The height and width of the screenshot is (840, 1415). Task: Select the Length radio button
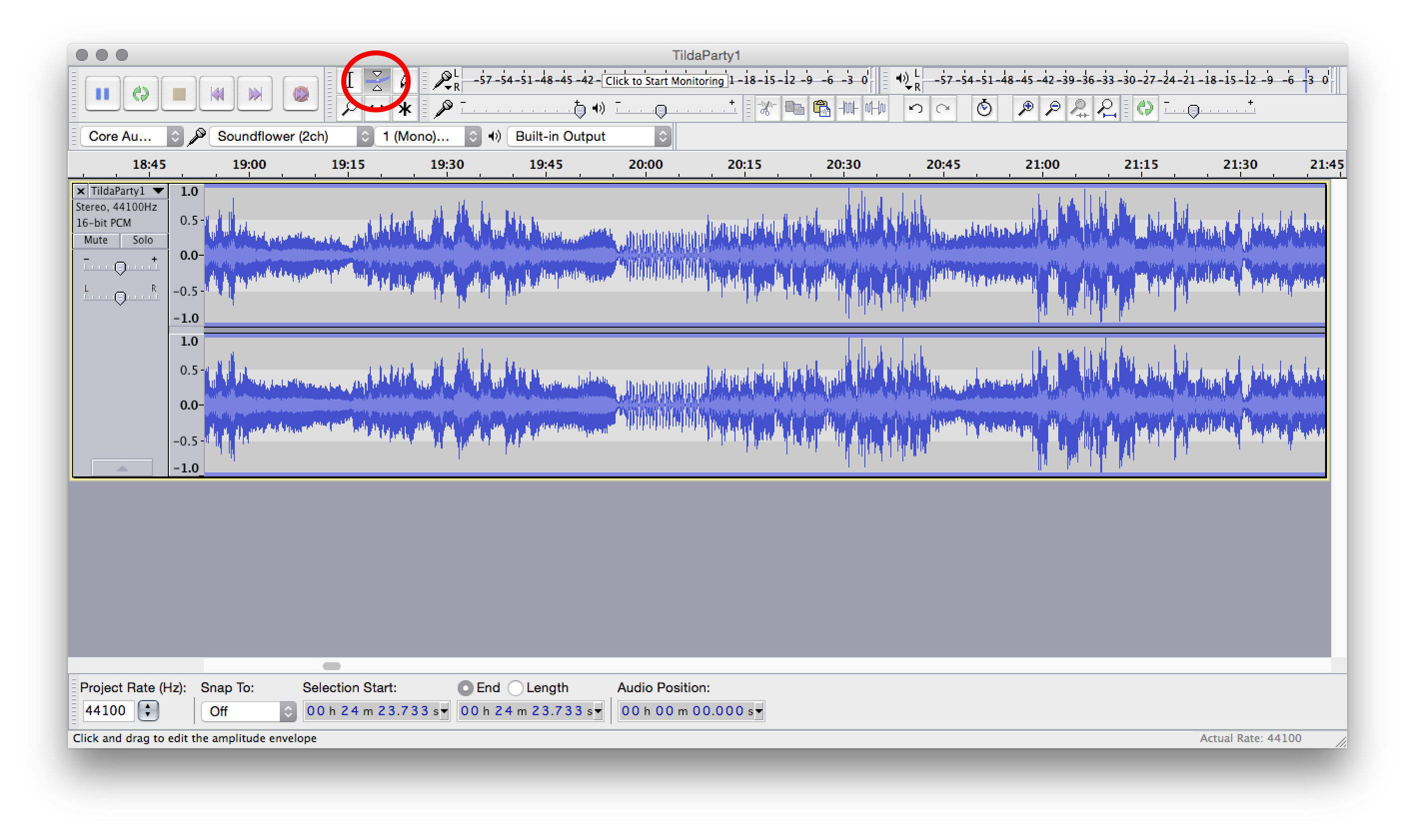[515, 688]
